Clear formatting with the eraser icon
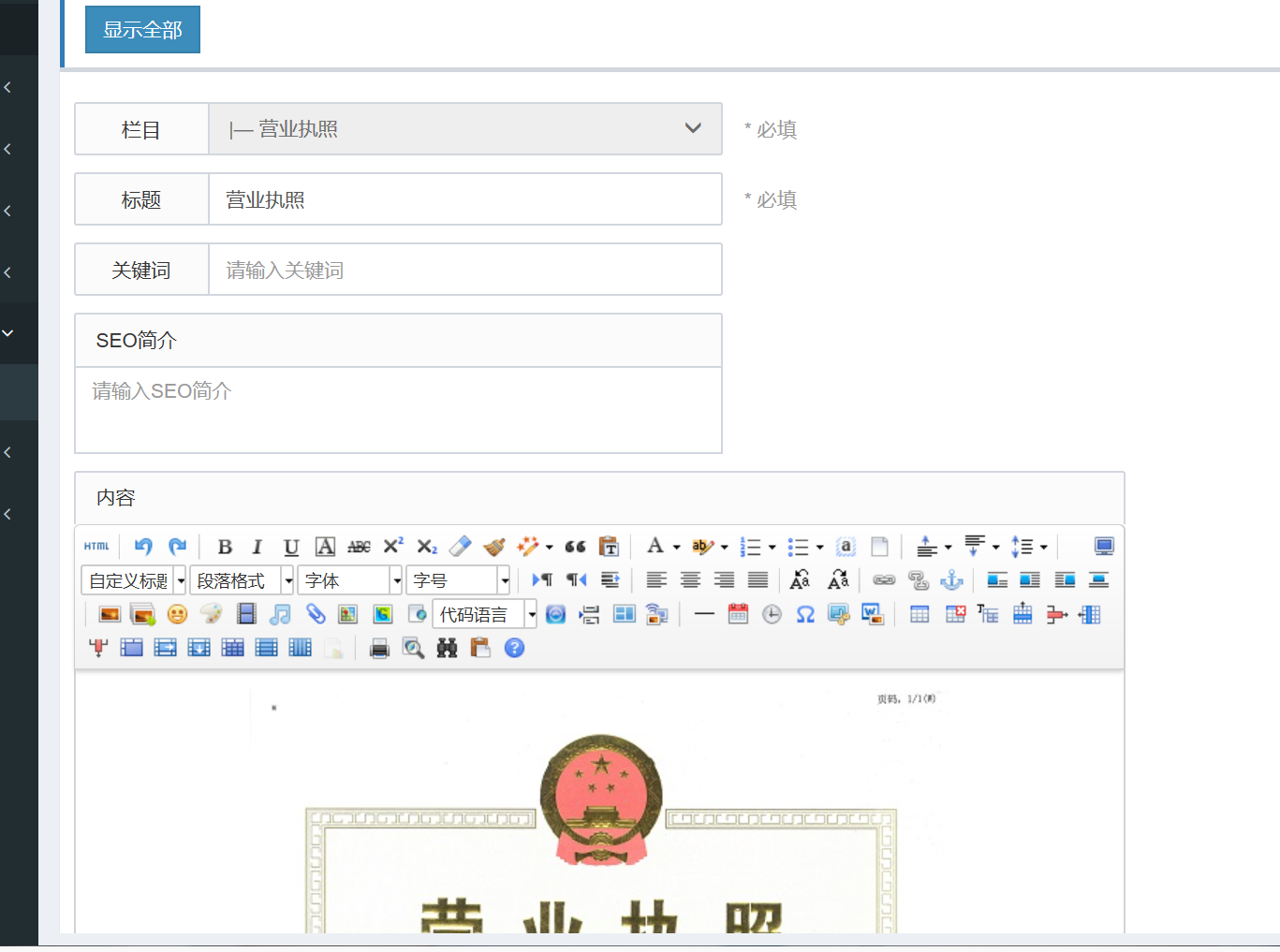This screenshot has width=1280, height=952. pos(461,547)
